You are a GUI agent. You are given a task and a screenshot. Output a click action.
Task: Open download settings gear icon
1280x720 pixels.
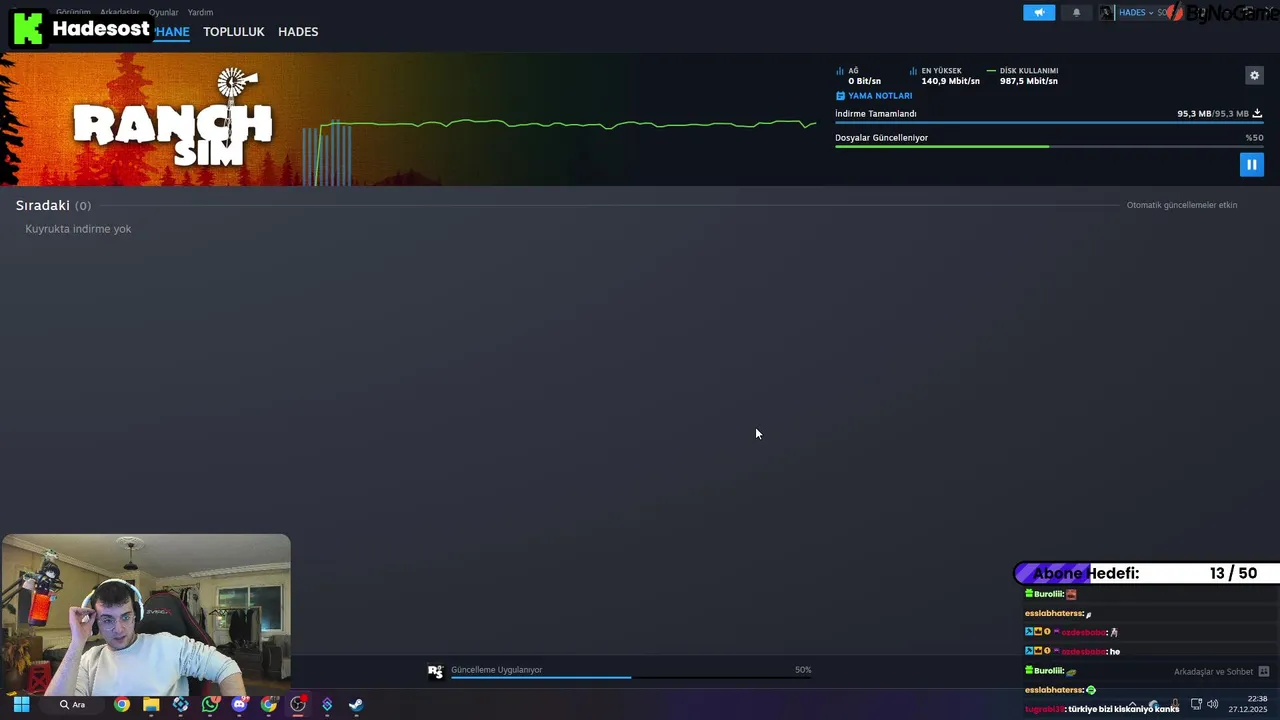pyautogui.click(x=1254, y=75)
